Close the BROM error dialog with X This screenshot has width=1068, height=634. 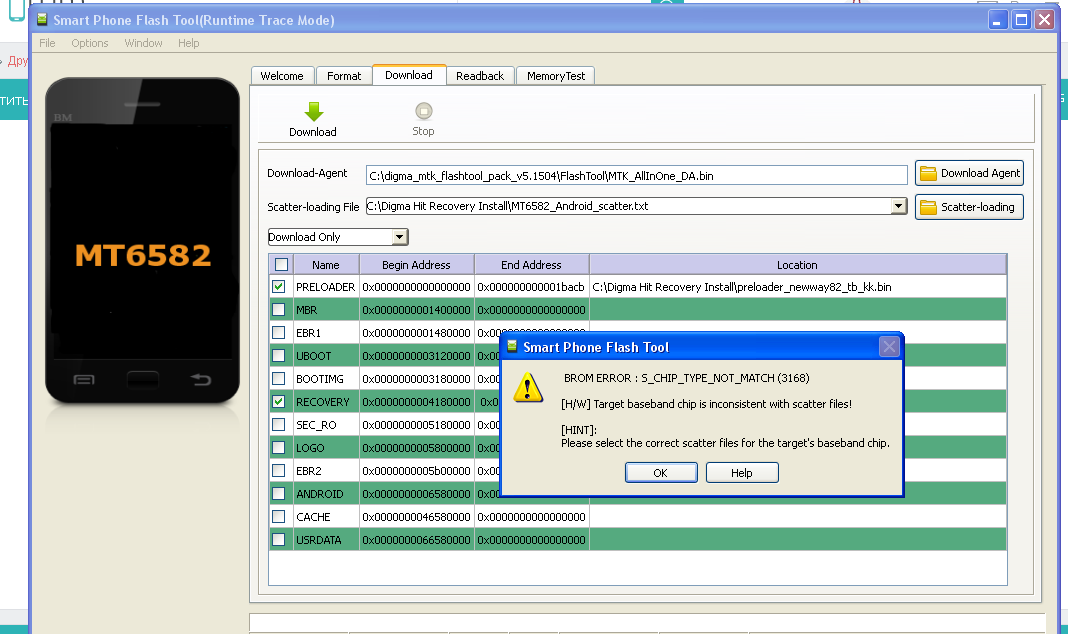pos(888,347)
